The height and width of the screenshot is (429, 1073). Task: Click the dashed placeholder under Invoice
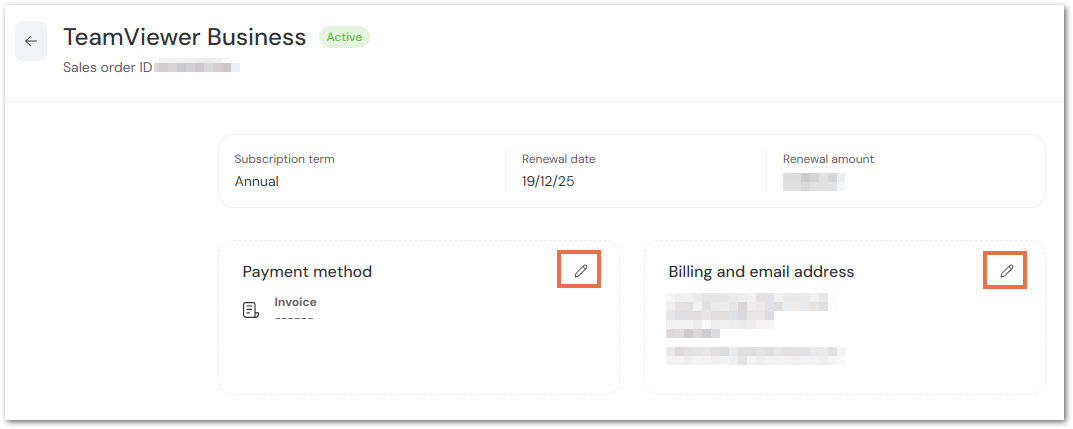click(x=294, y=318)
